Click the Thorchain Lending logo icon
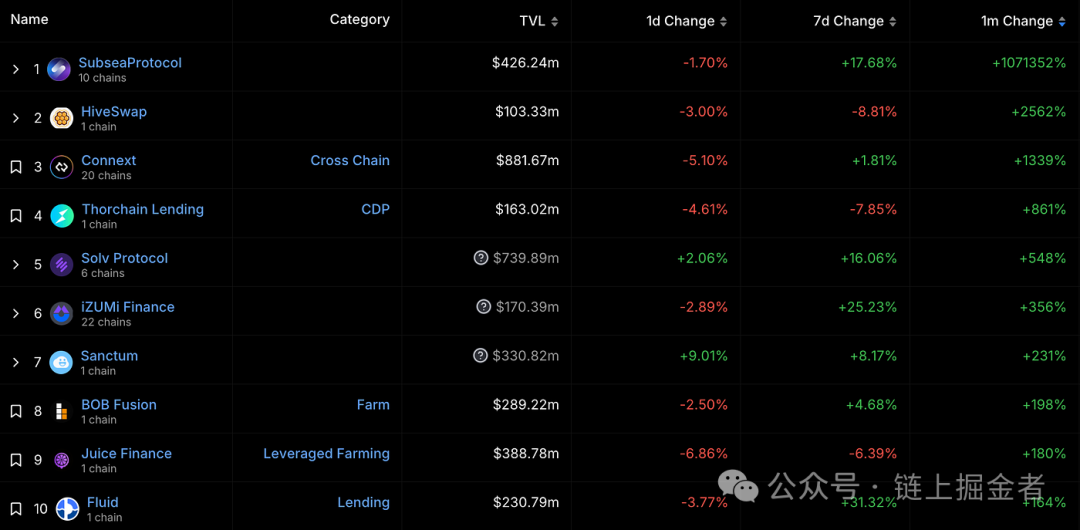Image resolution: width=1080 pixels, height=530 pixels. (x=62, y=216)
